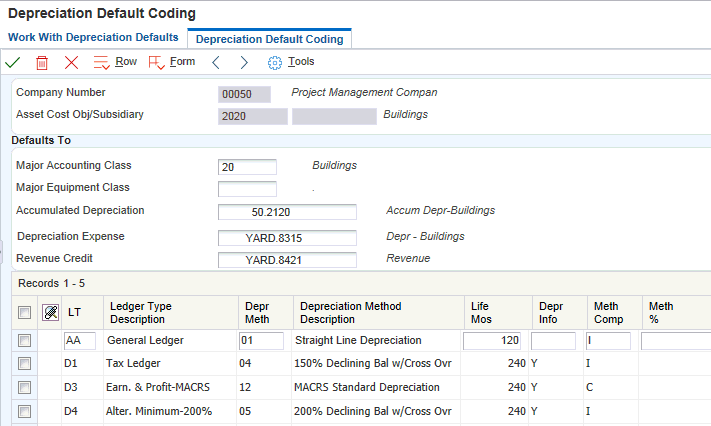711x426 pixels.
Task: Switch to Work With Depreciation Defaults tab
Action: pos(93,37)
